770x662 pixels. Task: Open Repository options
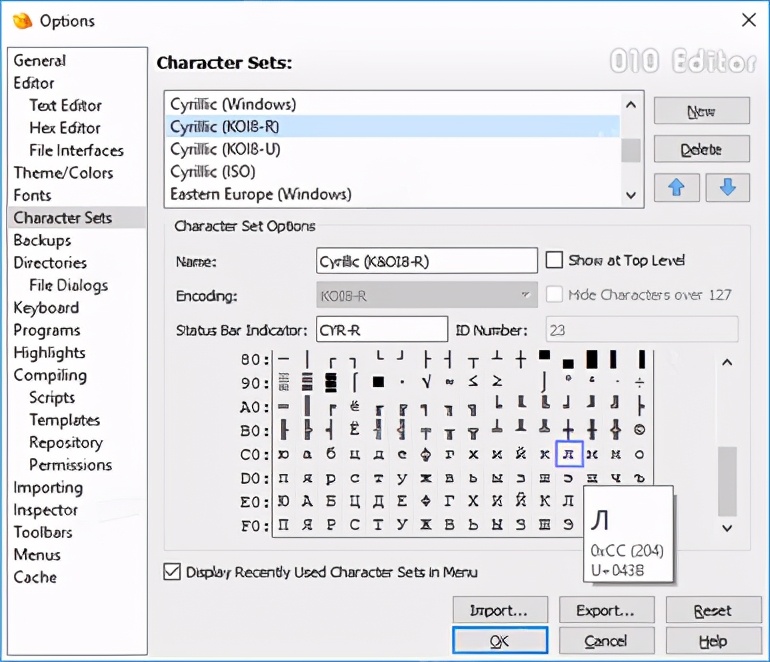click(66, 442)
